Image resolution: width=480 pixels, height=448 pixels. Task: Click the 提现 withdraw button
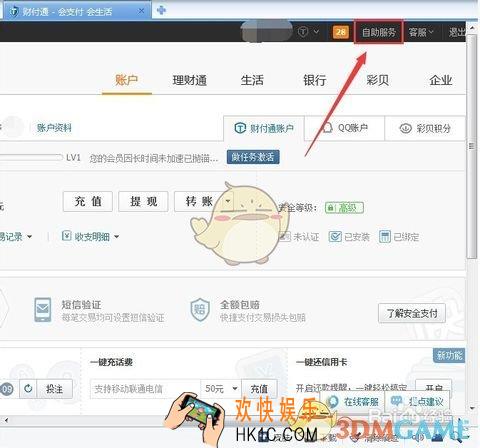(x=143, y=201)
